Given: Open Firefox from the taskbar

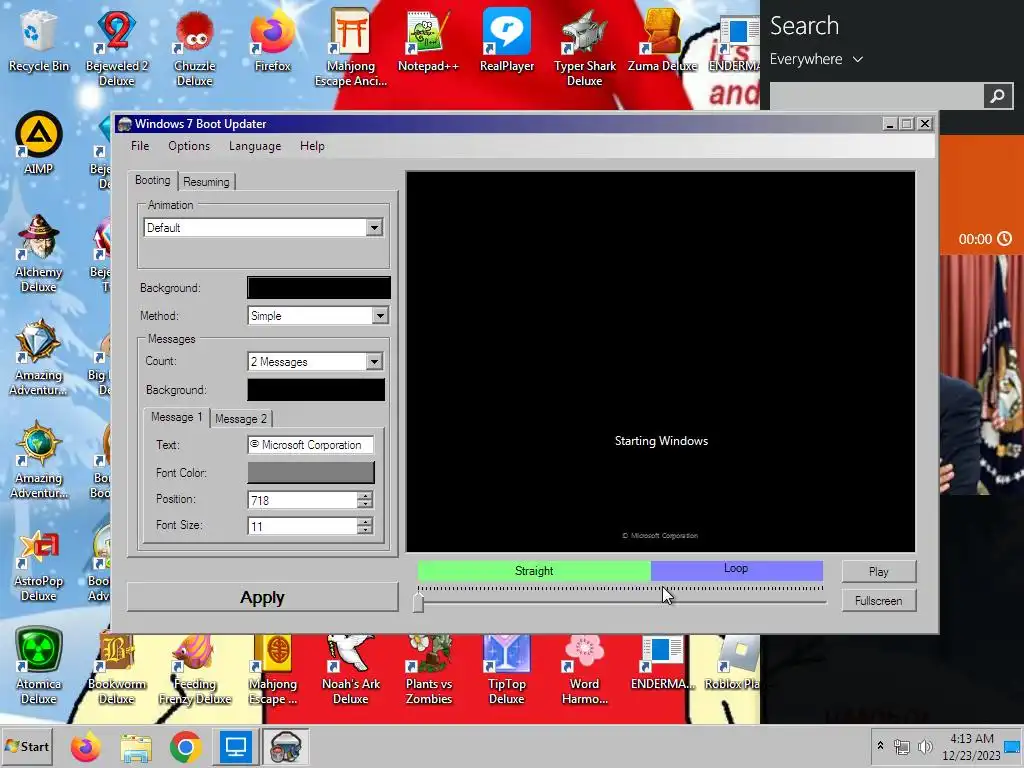Looking at the screenshot, I should [x=86, y=746].
